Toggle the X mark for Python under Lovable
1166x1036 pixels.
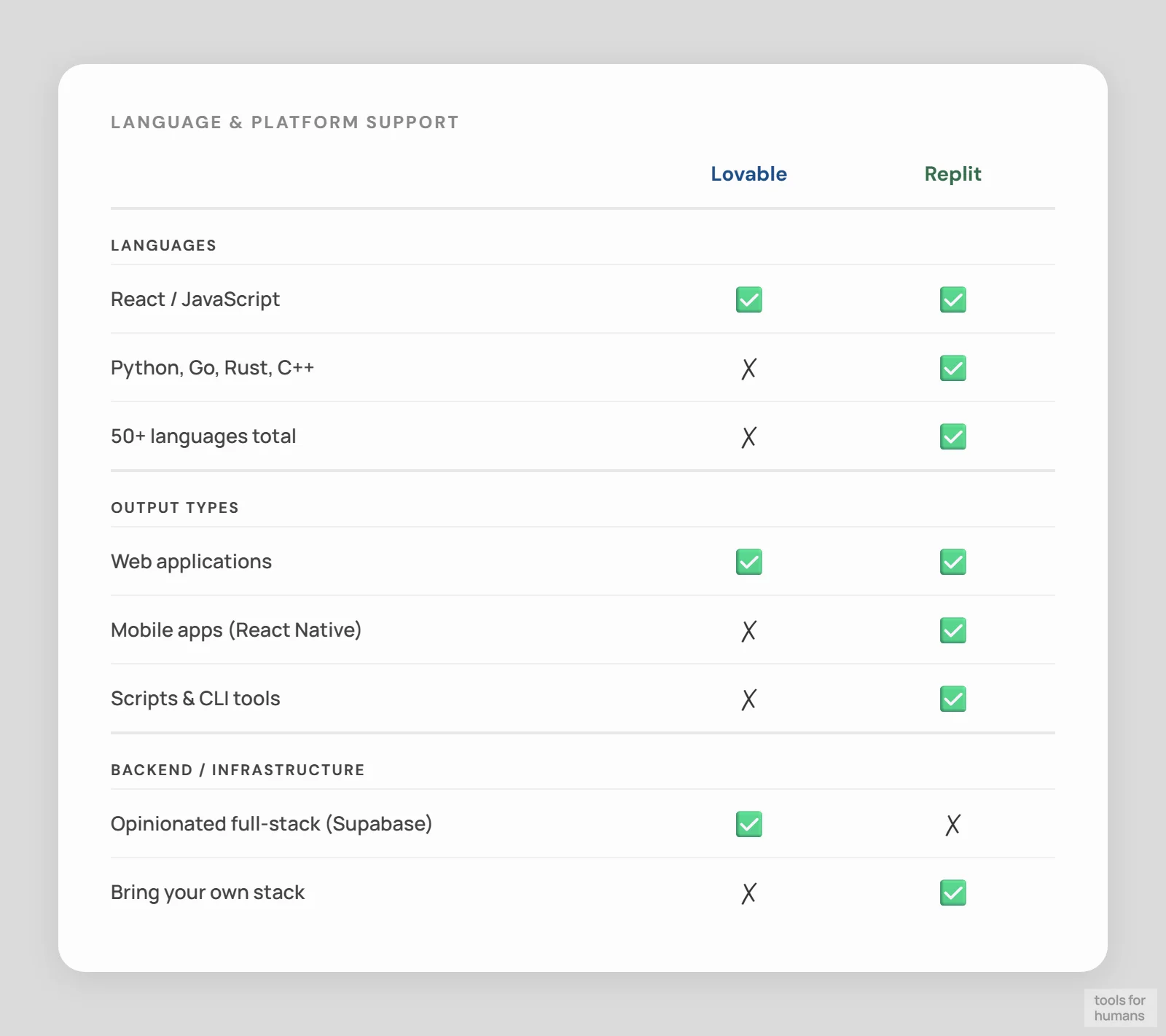tap(748, 369)
